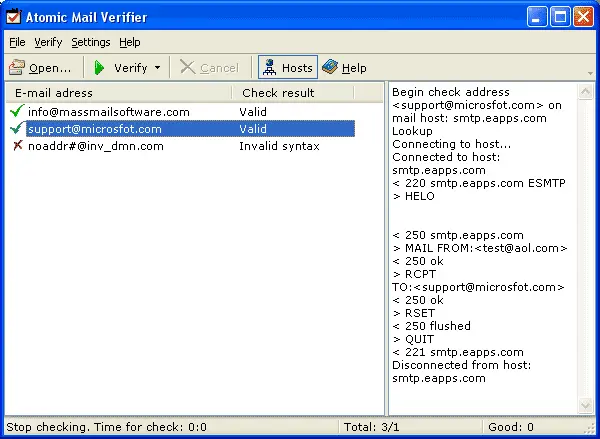Open the Verify menu

click(48, 42)
